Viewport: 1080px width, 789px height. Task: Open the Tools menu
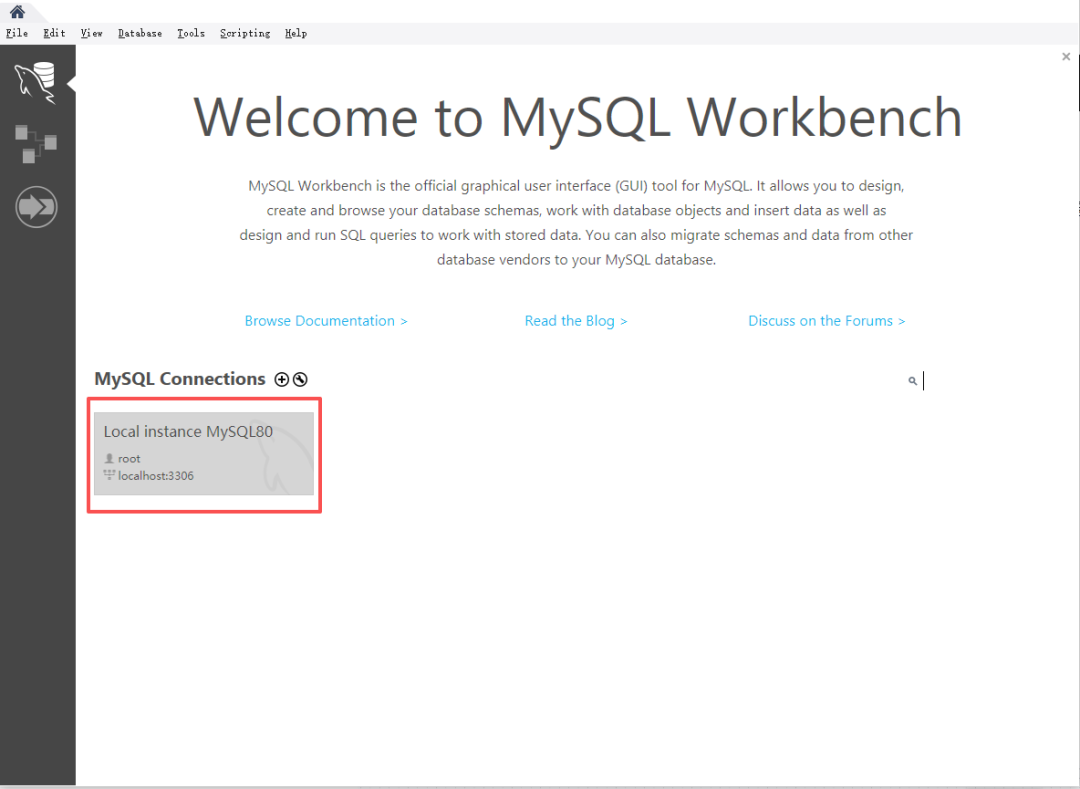[191, 33]
